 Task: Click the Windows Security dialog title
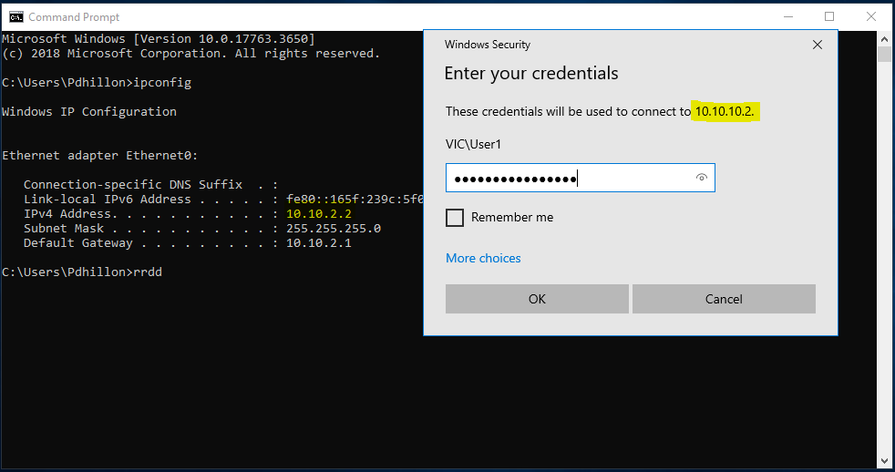(x=487, y=45)
